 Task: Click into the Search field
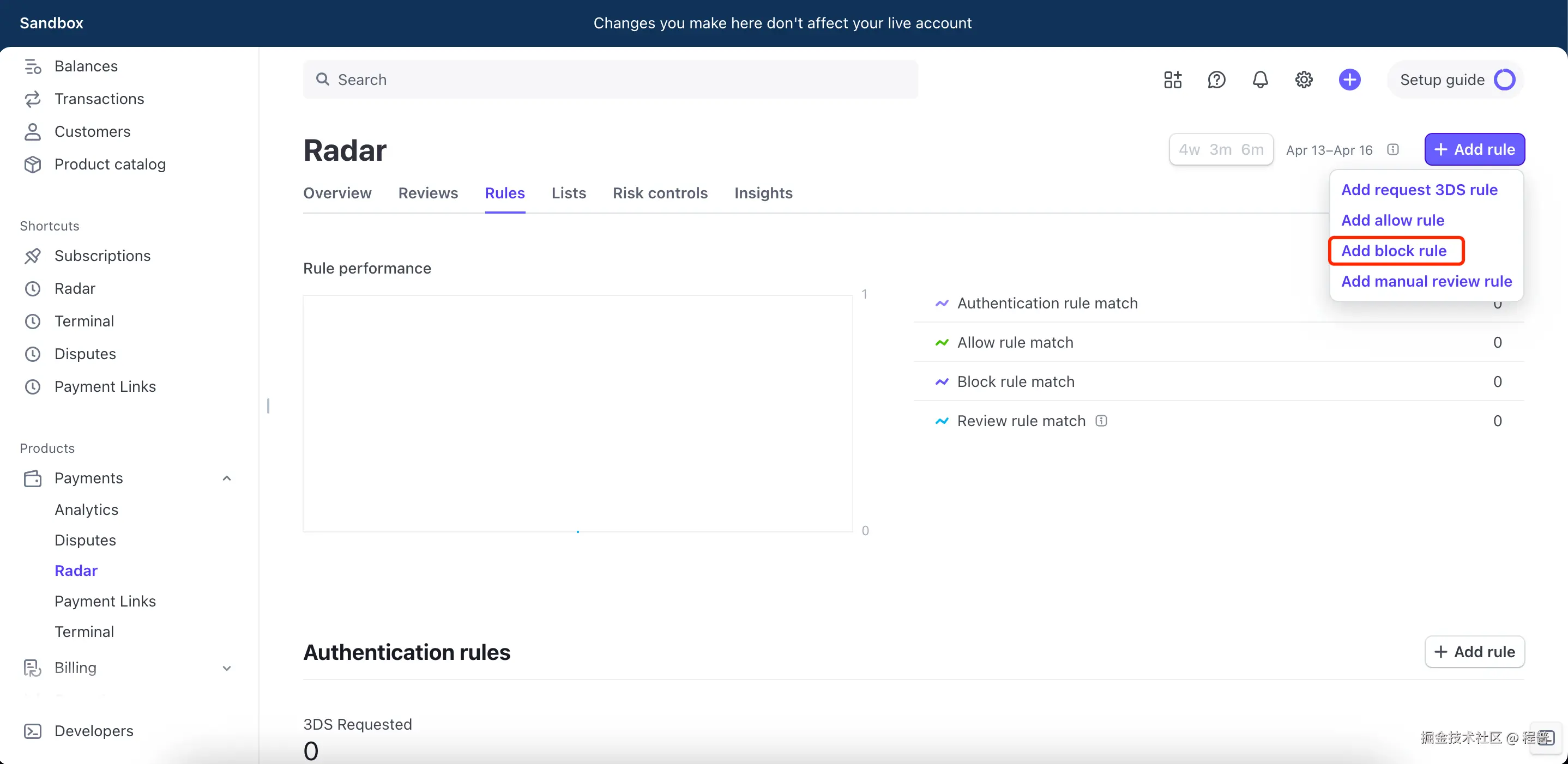point(611,80)
